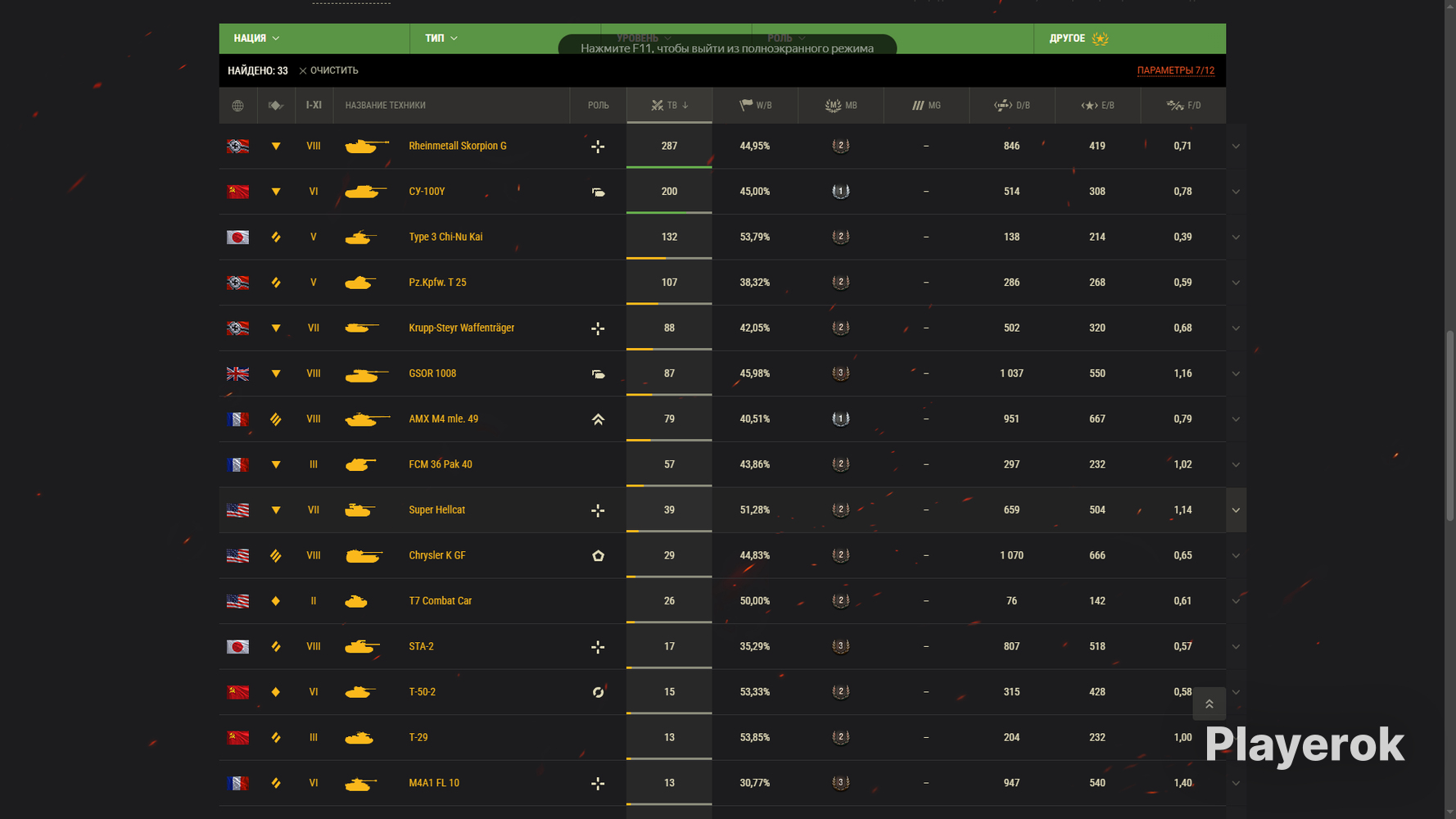Click the light tank type icon in the T-50-2 row
This screenshot has width=1456, height=819.
[x=276, y=693]
